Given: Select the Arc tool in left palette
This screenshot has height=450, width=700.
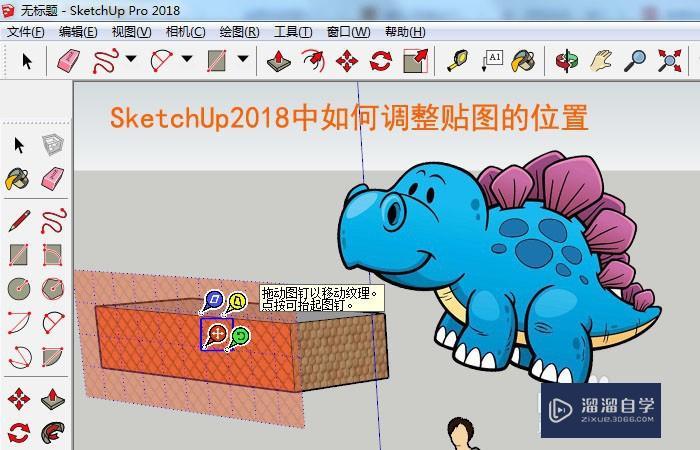Looking at the screenshot, I should tap(19, 322).
